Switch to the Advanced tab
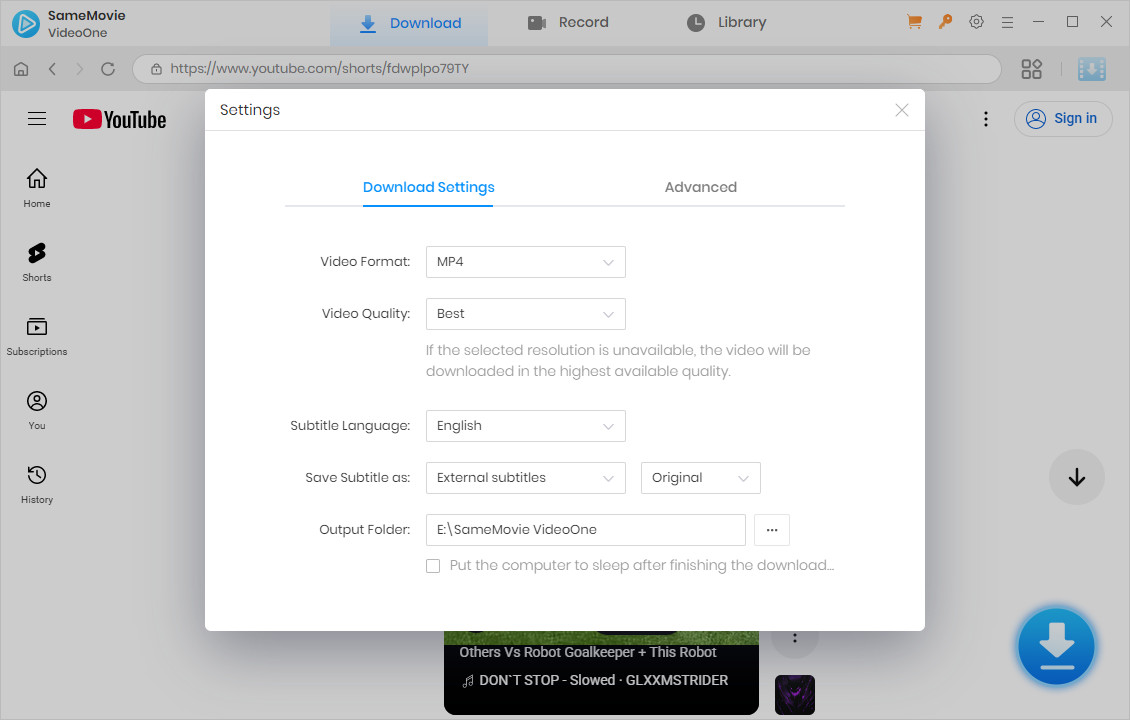 coord(700,187)
